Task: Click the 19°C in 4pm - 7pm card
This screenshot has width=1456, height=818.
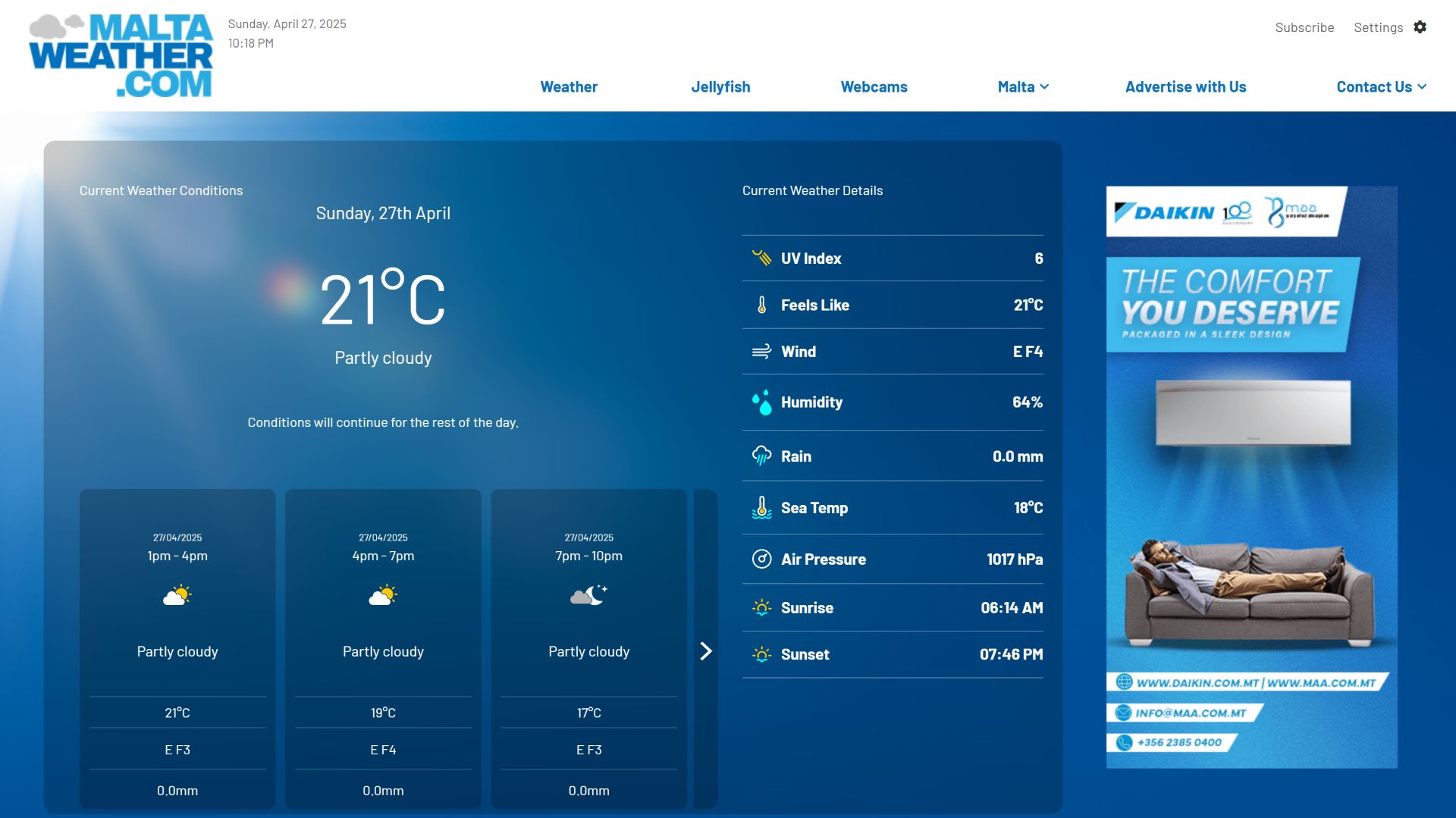Action: tap(383, 713)
